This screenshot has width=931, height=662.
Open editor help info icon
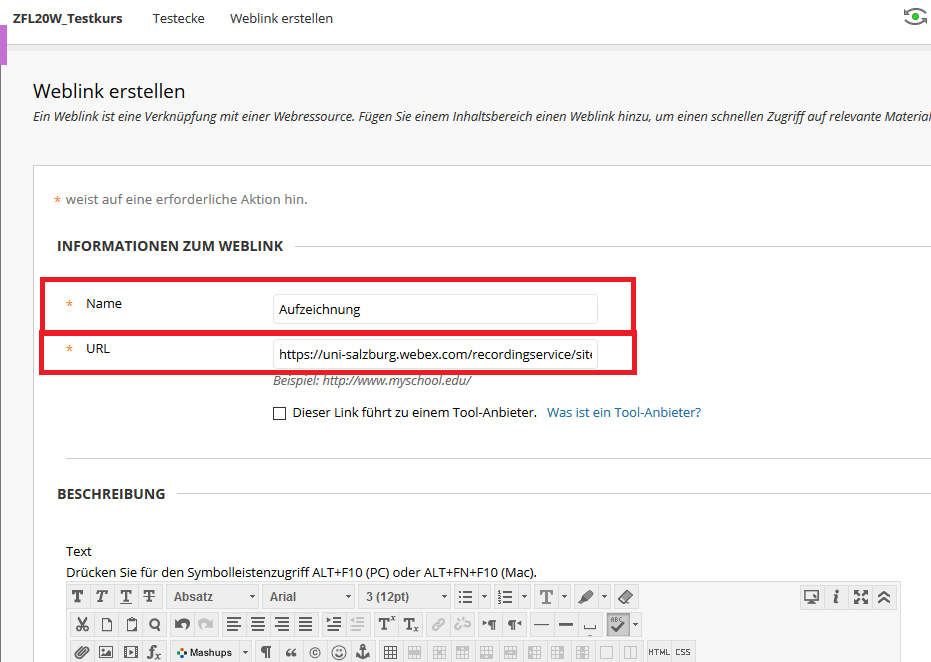pos(836,597)
